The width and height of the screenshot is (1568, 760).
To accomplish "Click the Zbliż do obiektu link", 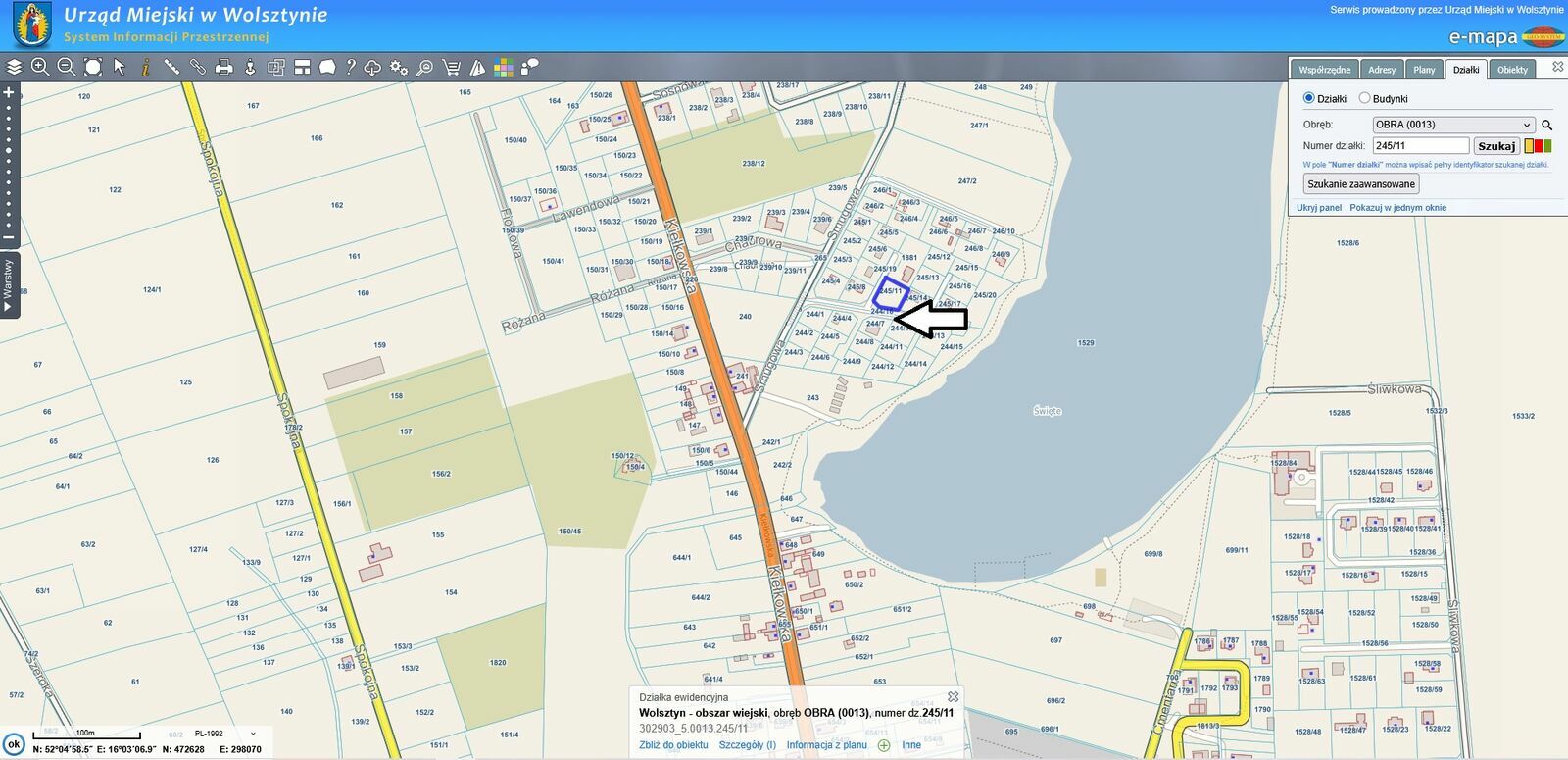I will [x=673, y=745].
